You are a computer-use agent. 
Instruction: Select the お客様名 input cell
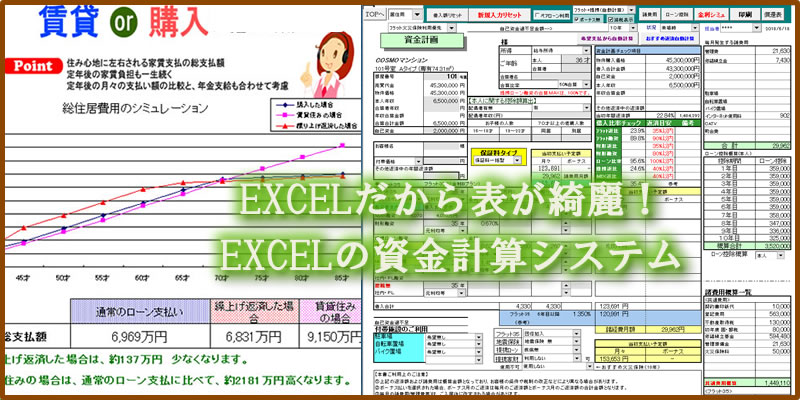pyautogui.click(x=441, y=146)
